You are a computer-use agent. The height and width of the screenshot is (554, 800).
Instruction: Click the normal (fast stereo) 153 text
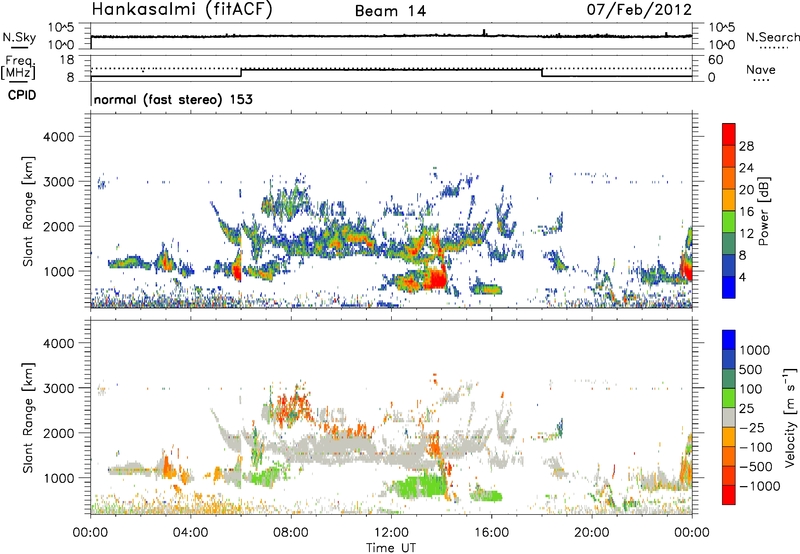tap(173, 99)
